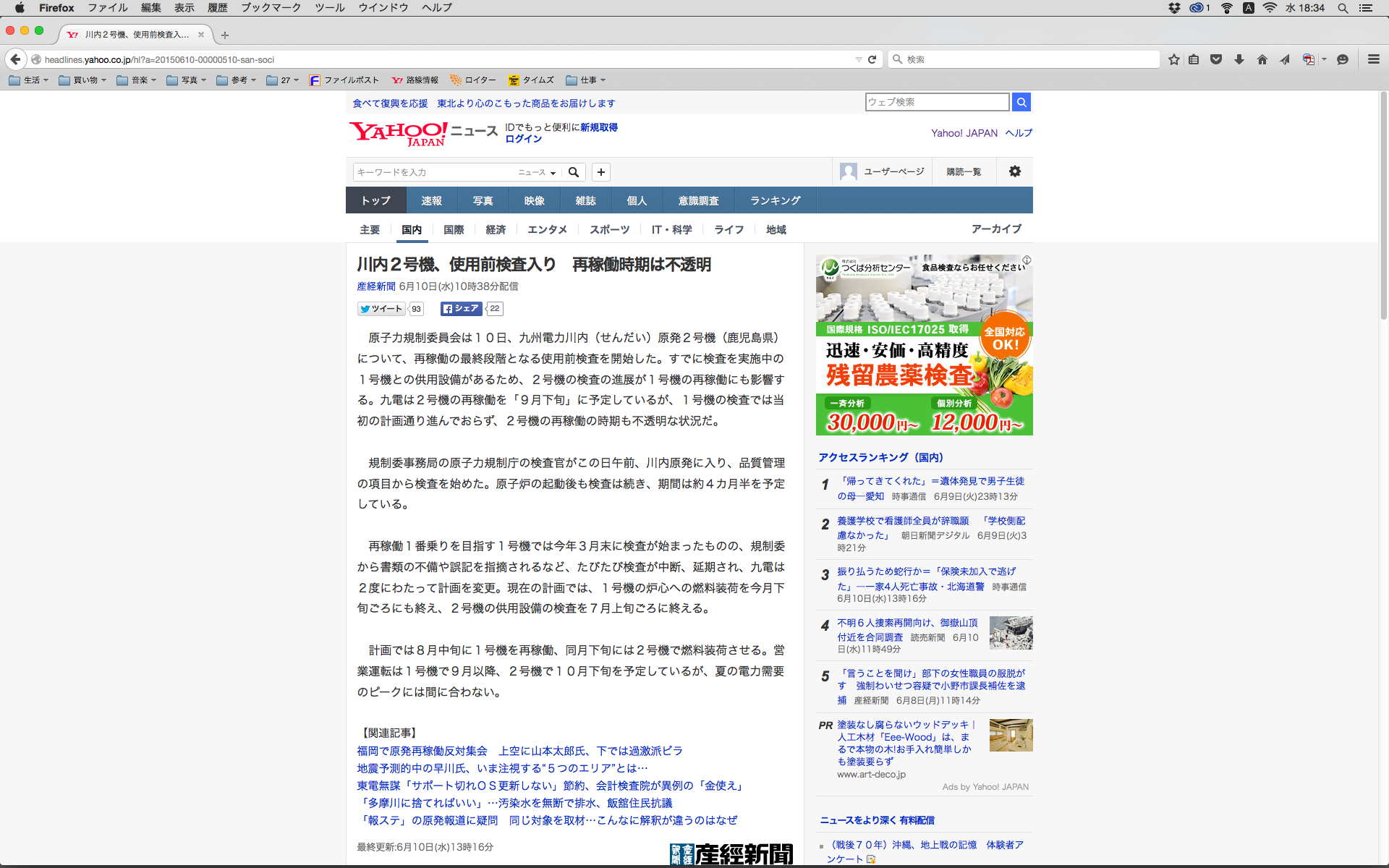
Task: Reload the page with the refresh icon
Action: (872, 59)
